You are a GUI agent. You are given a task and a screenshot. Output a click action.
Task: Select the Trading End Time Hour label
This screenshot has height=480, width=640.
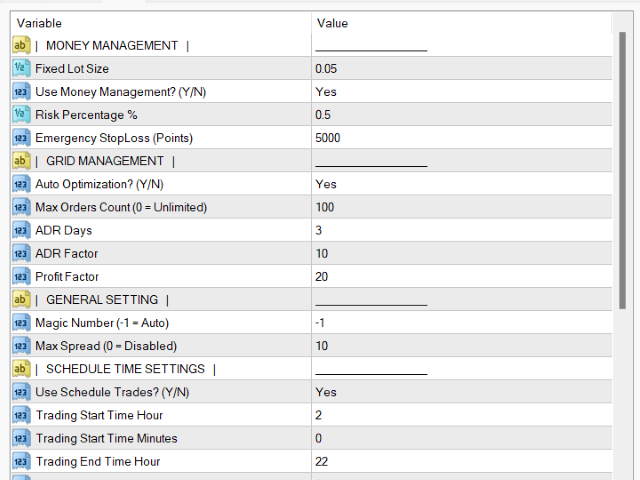pyautogui.click(x=98, y=461)
